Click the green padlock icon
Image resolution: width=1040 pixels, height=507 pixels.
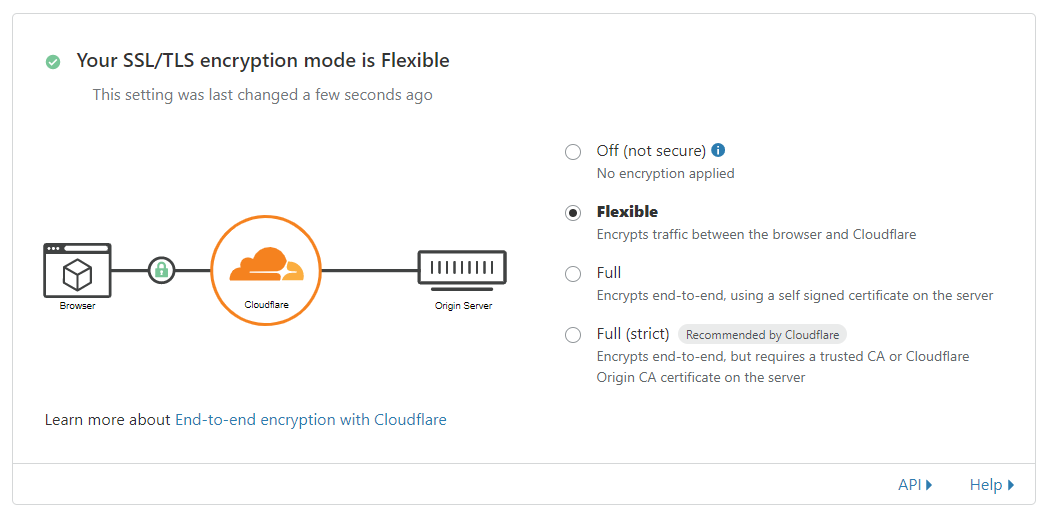[161, 270]
